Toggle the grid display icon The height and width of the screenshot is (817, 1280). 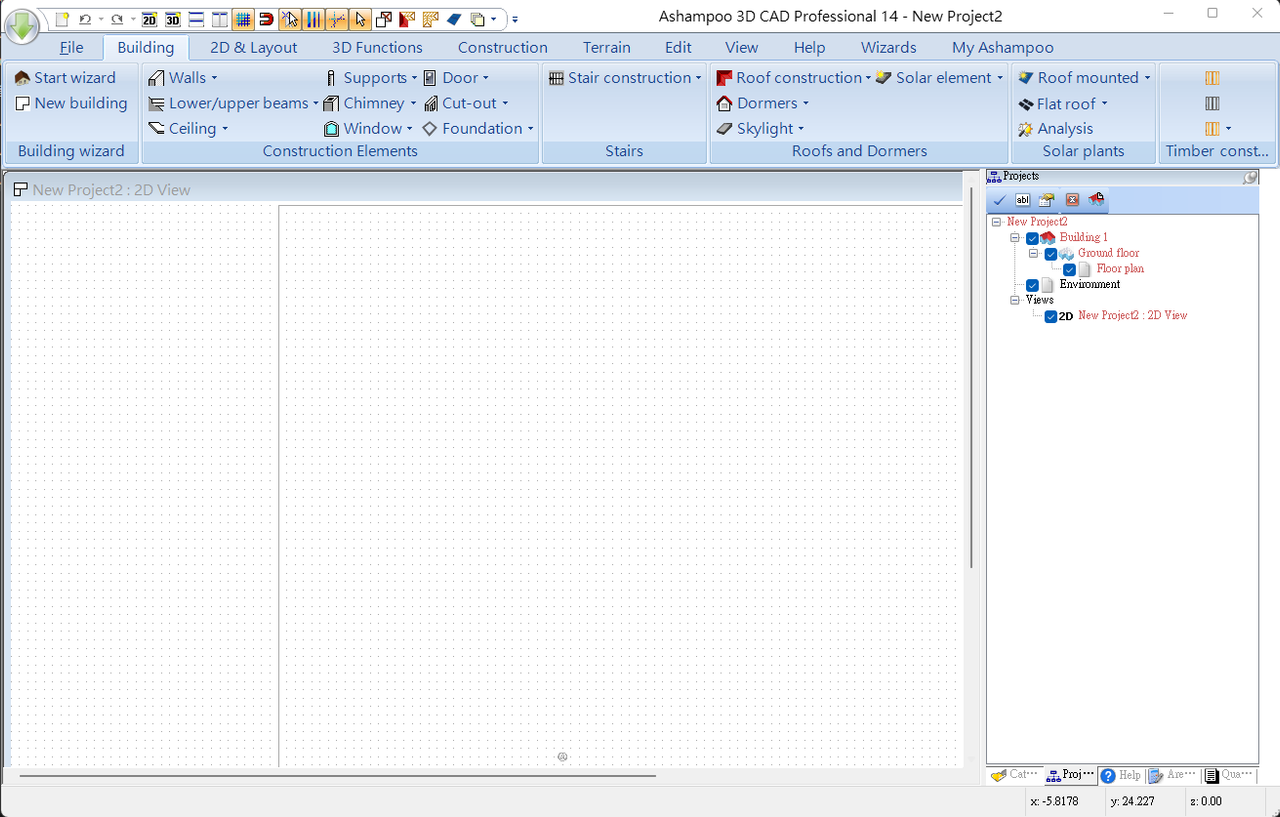pyautogui.click(x=242, y=19)
